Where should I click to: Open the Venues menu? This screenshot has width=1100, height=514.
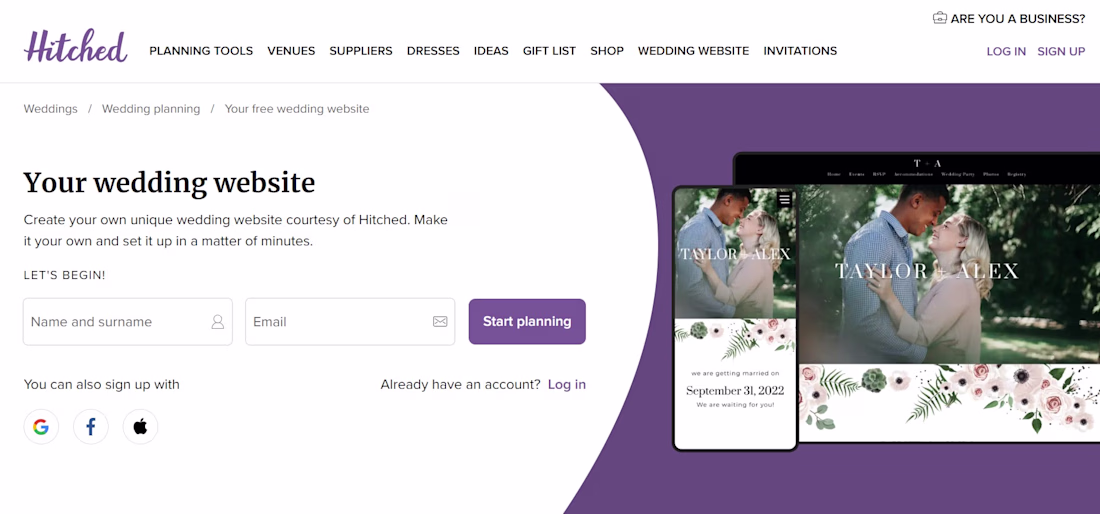coord(291,51)
